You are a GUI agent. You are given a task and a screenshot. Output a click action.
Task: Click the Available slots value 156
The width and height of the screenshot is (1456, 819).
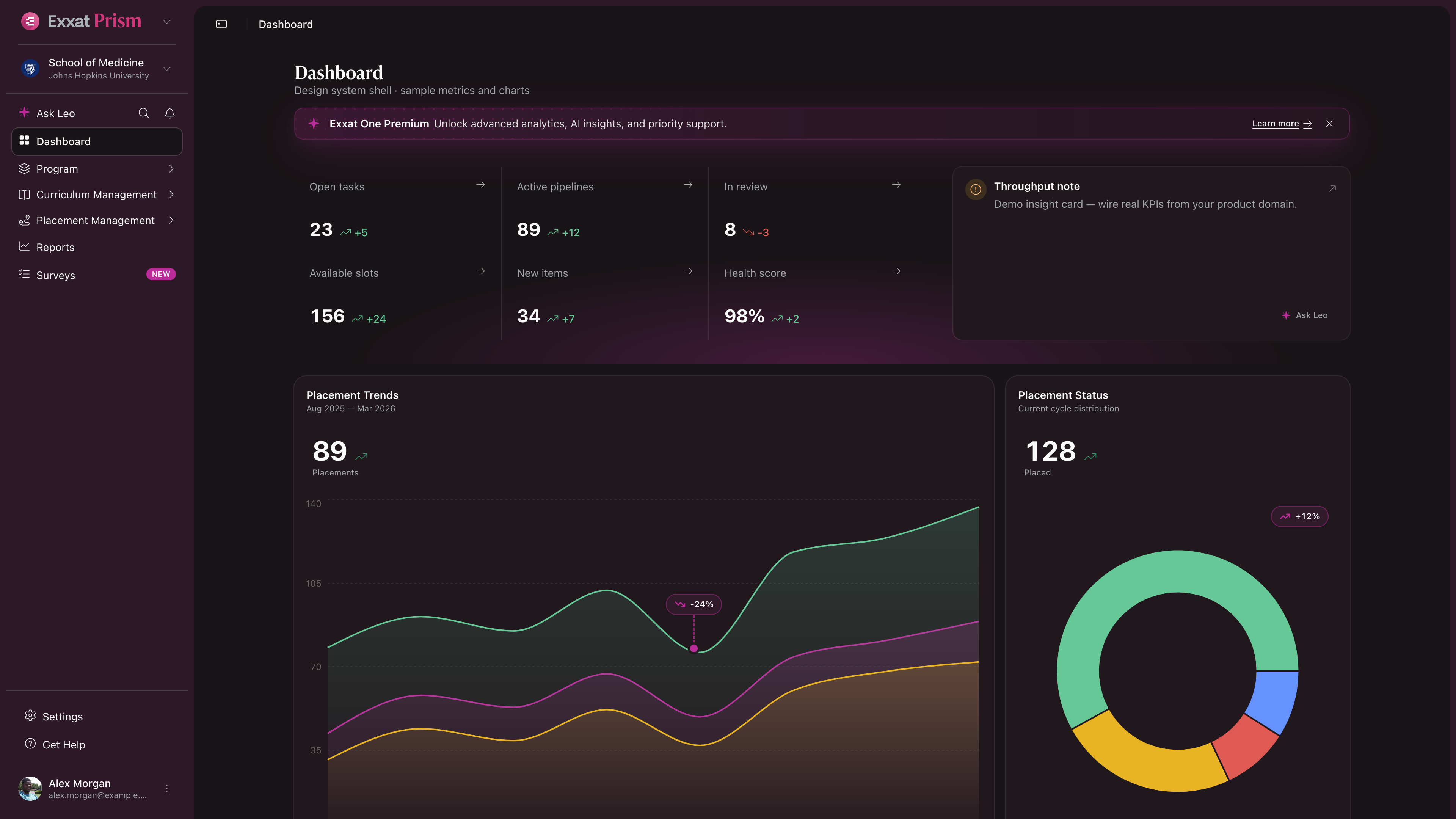[327, 316]
